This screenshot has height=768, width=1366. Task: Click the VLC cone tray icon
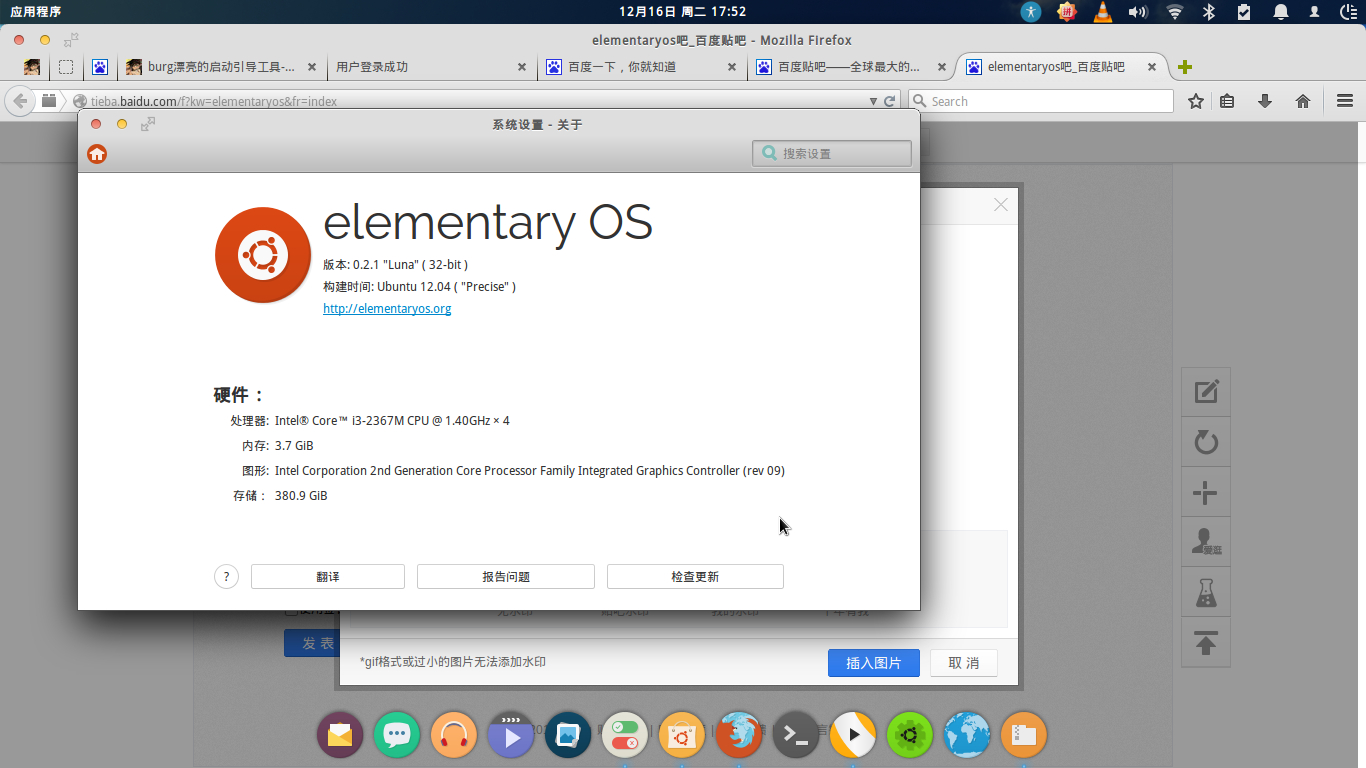coord(1102,12)
